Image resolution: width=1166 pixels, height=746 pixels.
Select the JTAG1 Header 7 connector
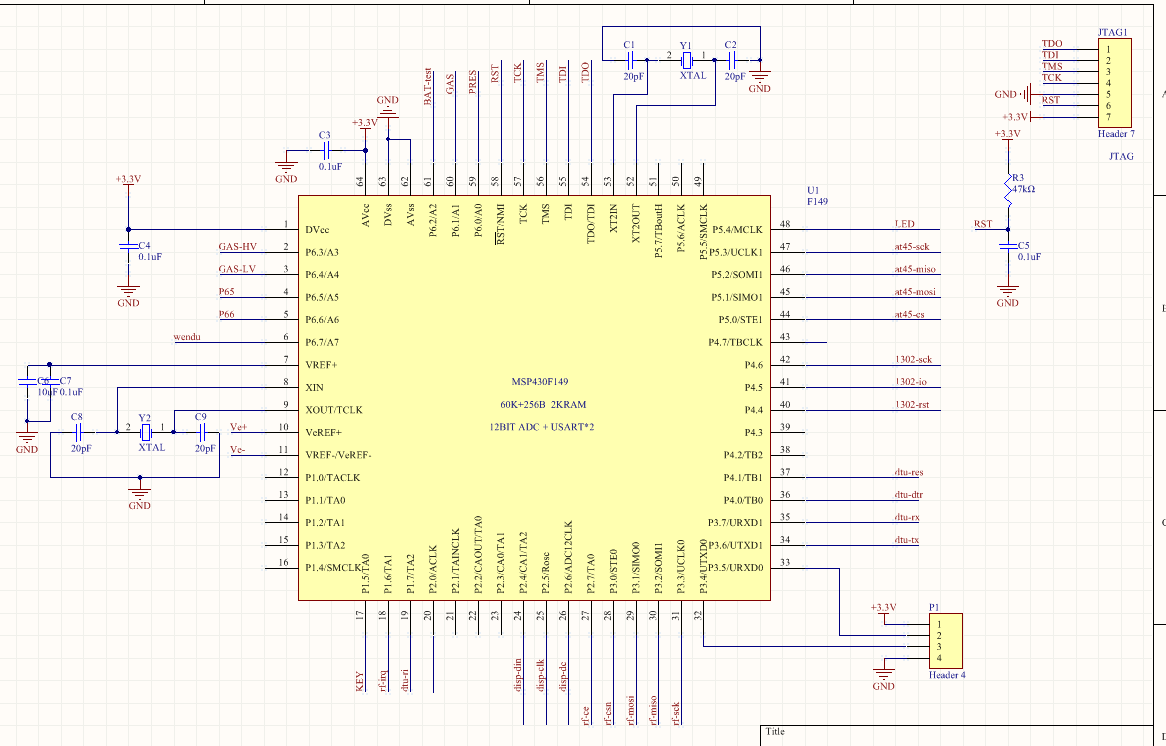[1115, 83]
